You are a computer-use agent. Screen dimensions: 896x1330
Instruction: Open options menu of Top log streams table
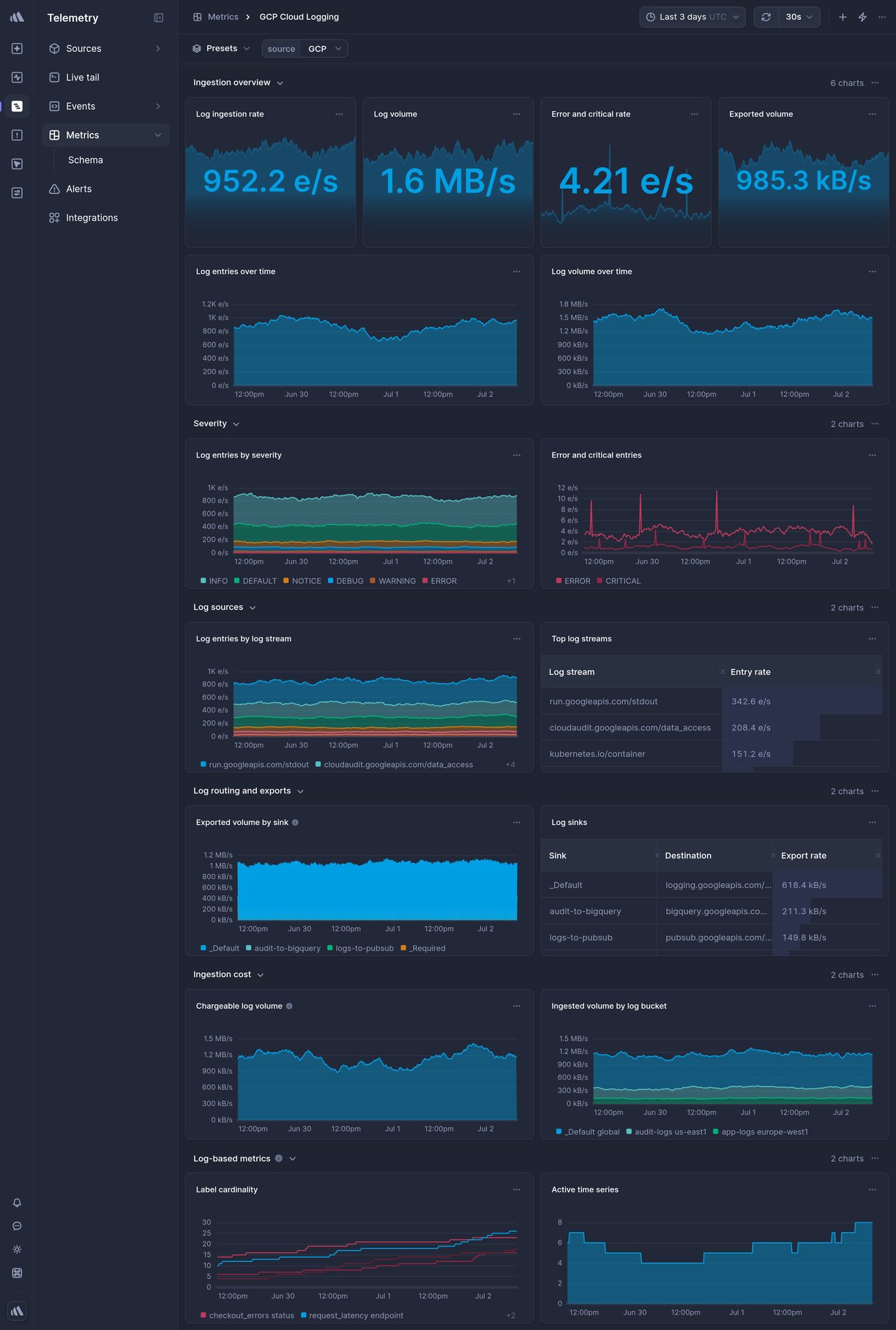[x=872, y=639]
